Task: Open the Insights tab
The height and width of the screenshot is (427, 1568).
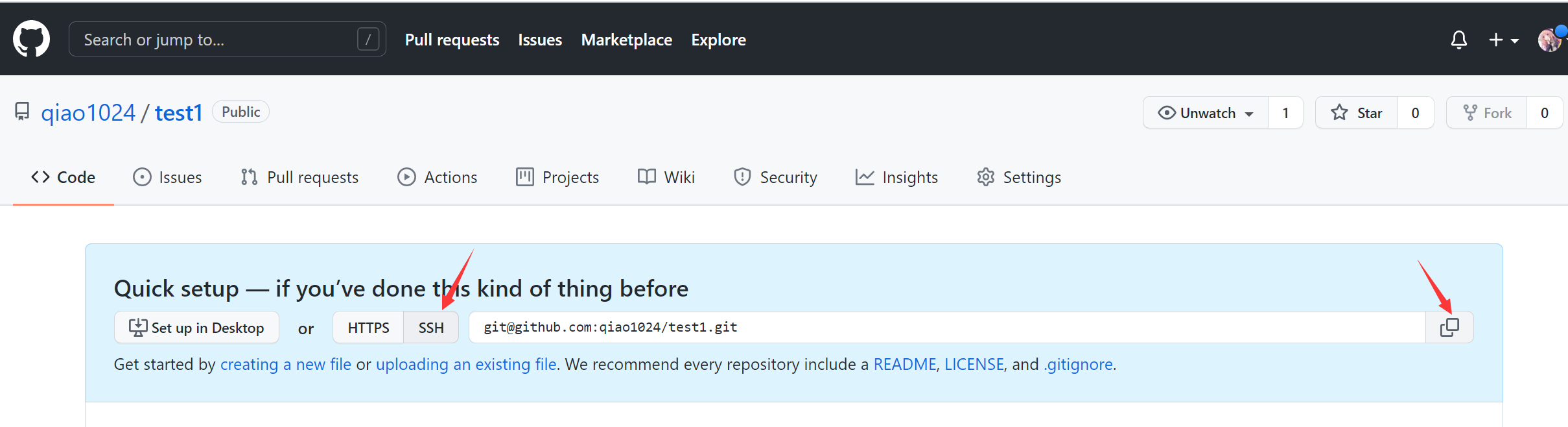Action: (x=896, y=177)
